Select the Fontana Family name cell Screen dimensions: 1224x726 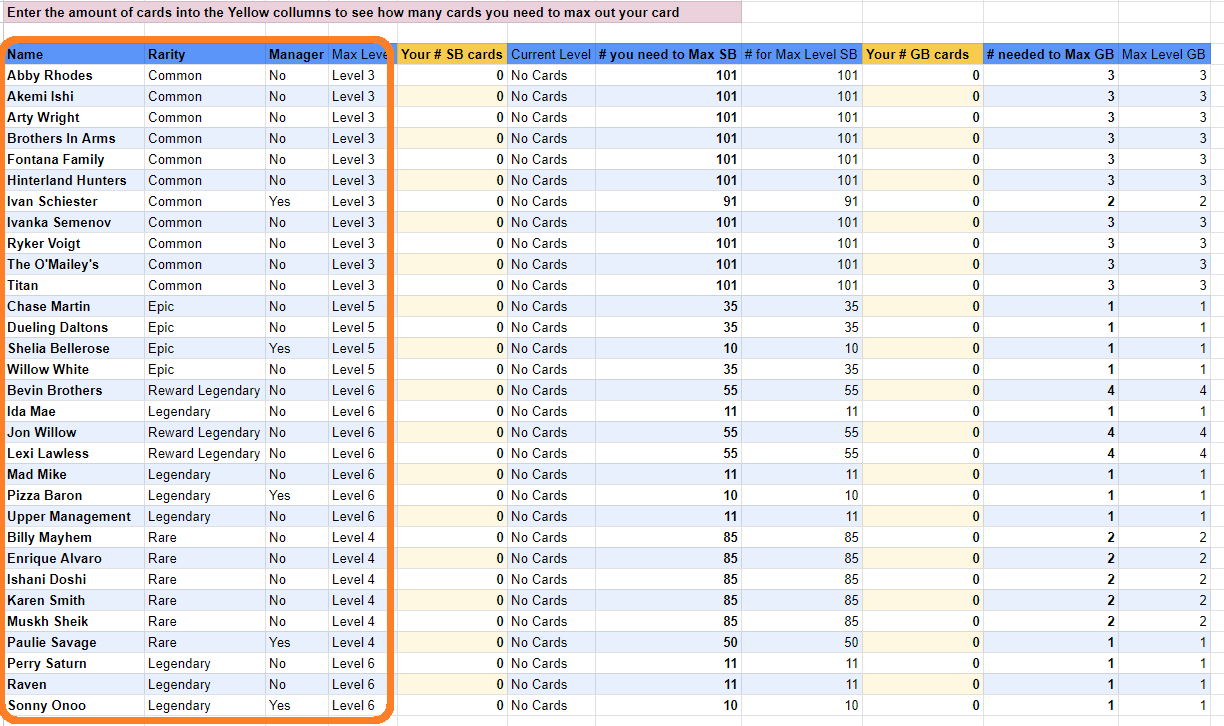(75, 159)
